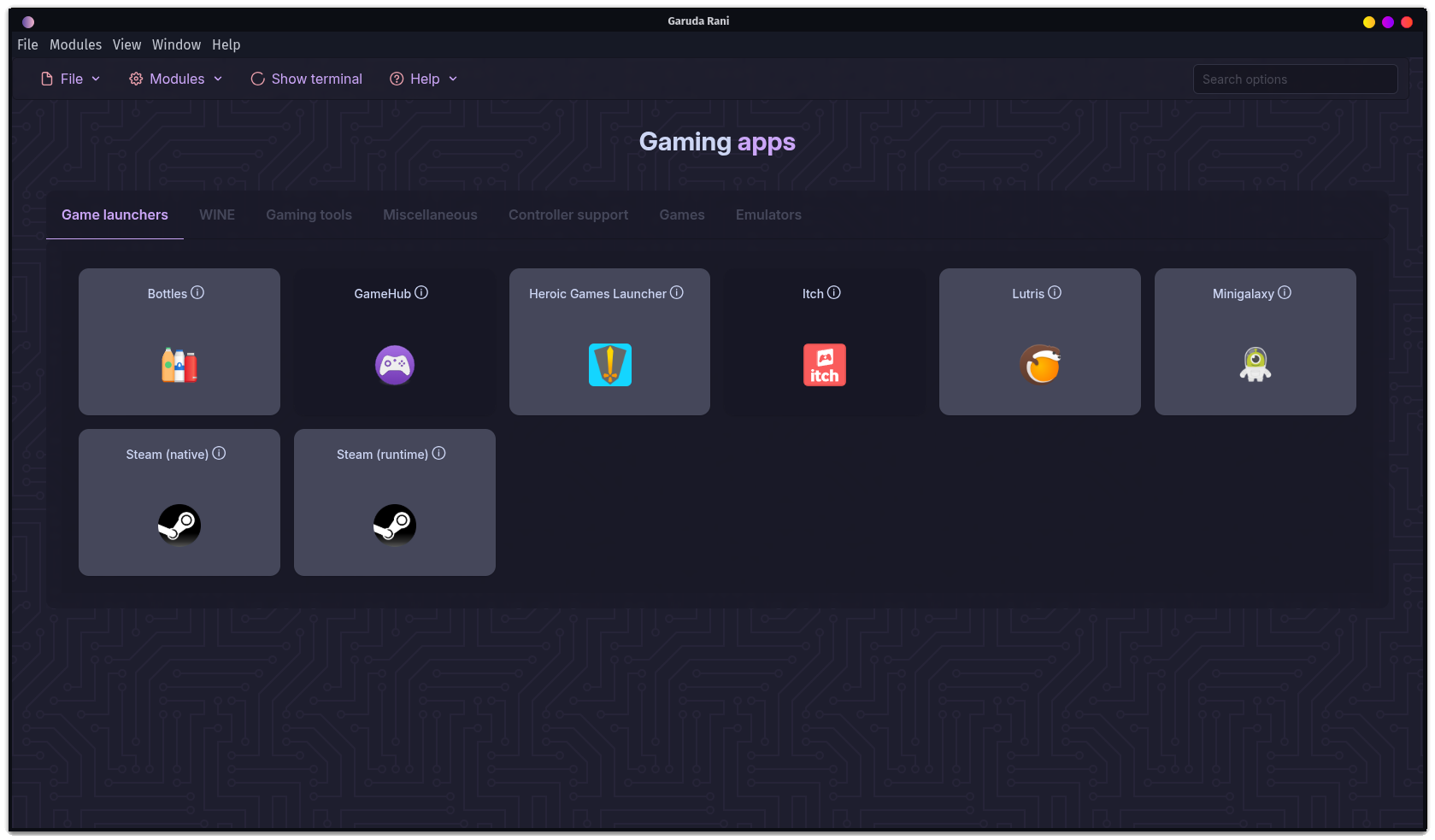The image size is (1435, 840).
Task: Open the View menu
Action: [x=126, y=44]
